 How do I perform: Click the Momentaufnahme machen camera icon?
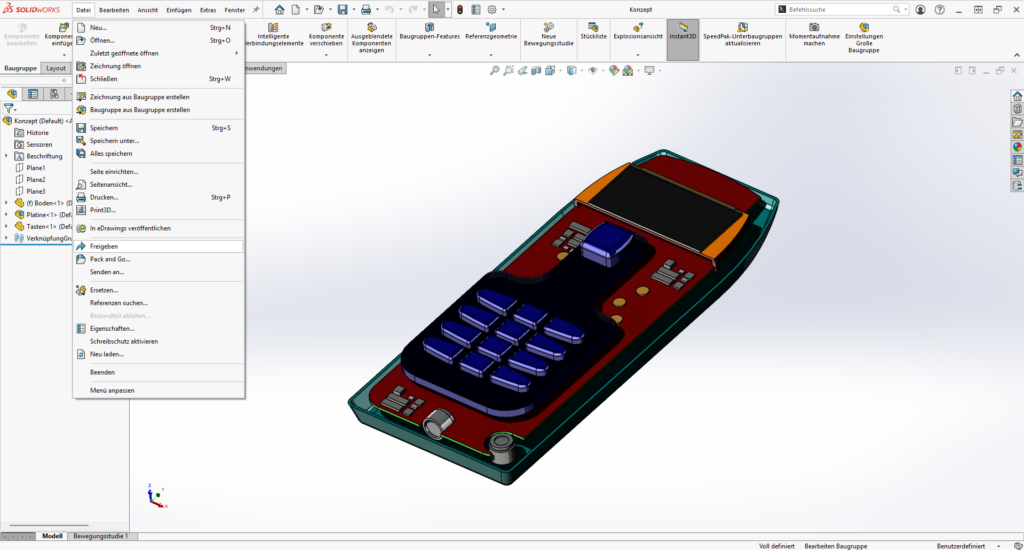point(813,27)
